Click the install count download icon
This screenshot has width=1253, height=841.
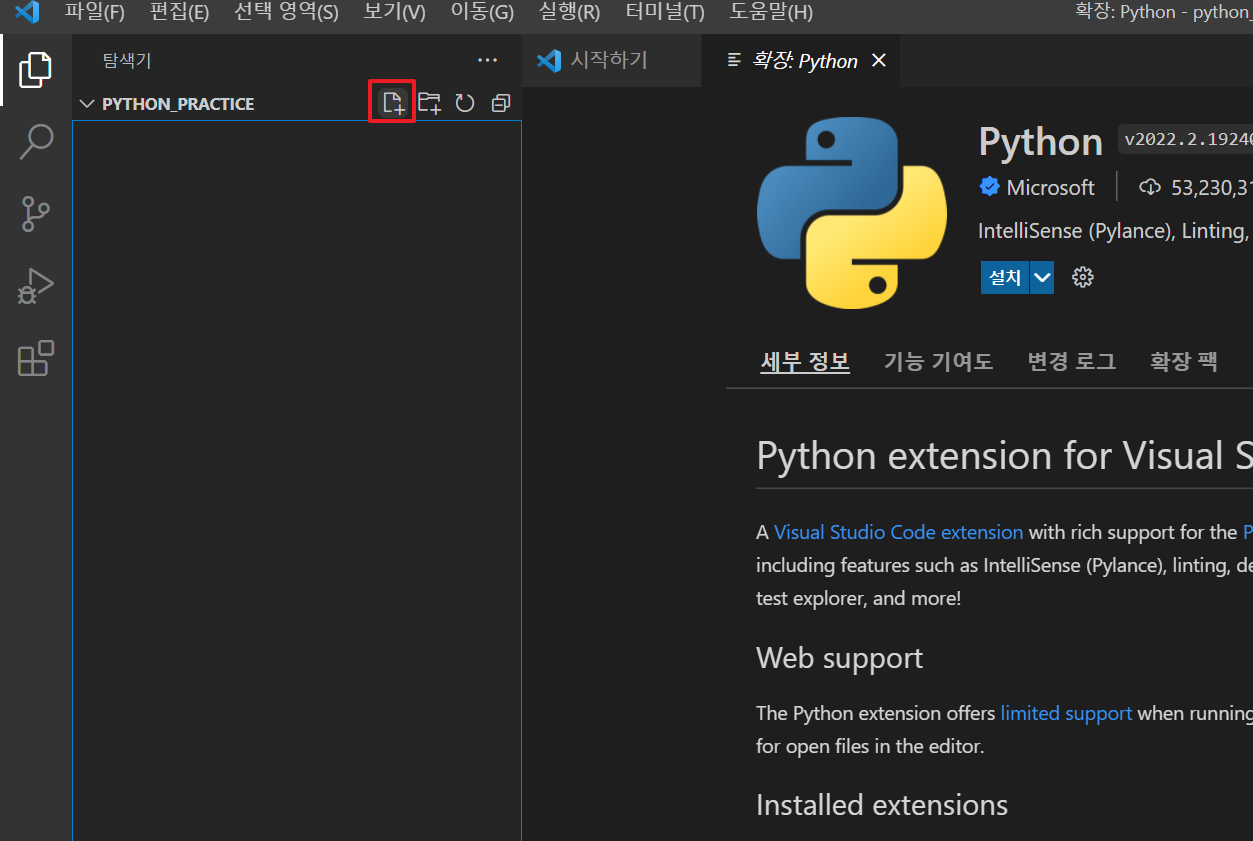click(x=1150, y=187)
